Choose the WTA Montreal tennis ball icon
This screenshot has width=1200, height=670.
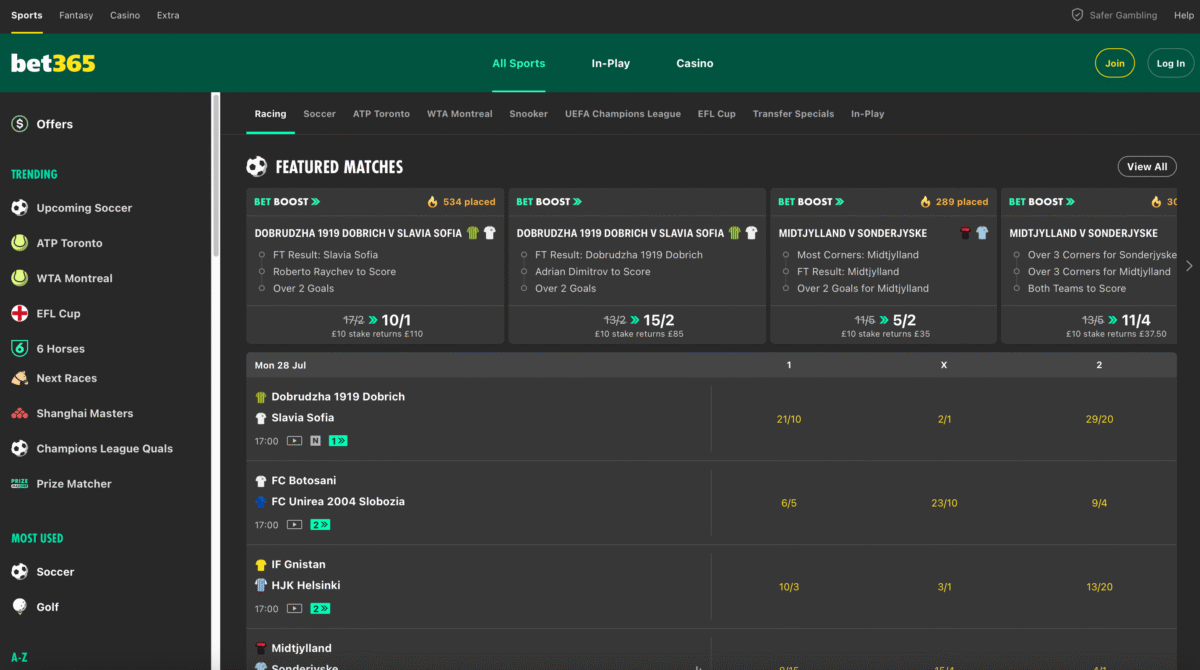pyautogui.click(x=19, y=278)
